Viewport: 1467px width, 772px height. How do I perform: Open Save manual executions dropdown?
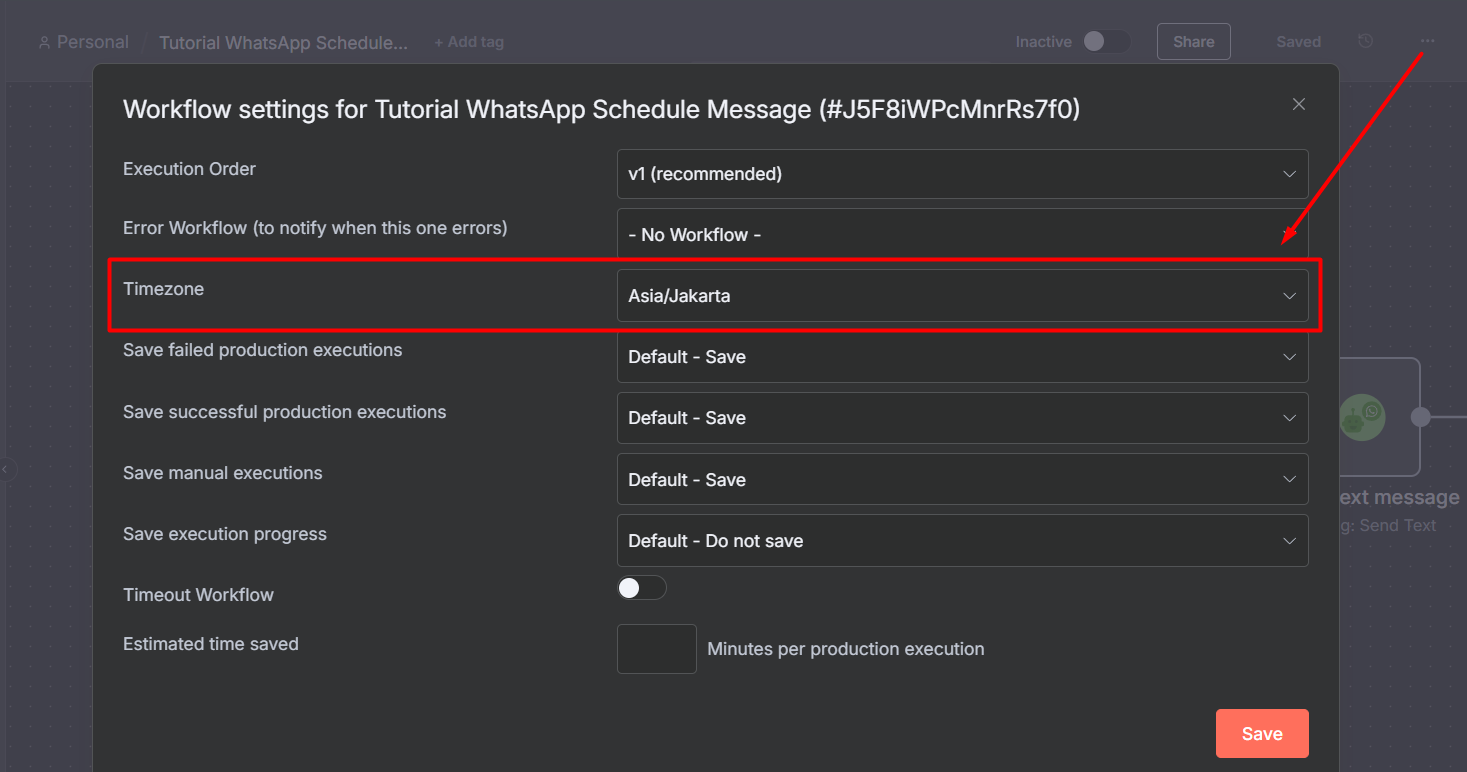click(962, 480)
